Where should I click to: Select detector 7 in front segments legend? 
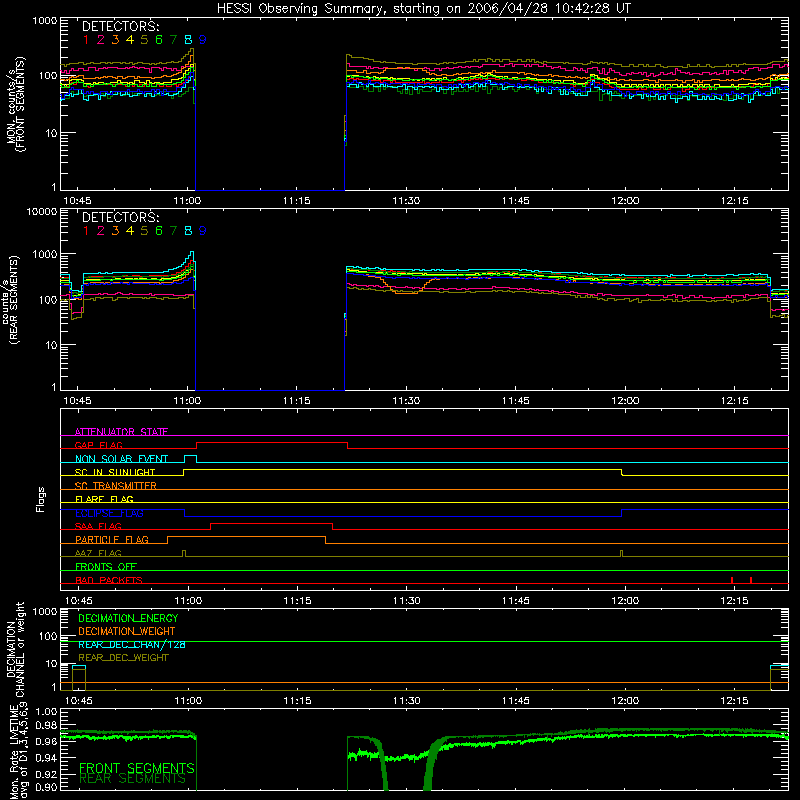[x=173, y=40]
